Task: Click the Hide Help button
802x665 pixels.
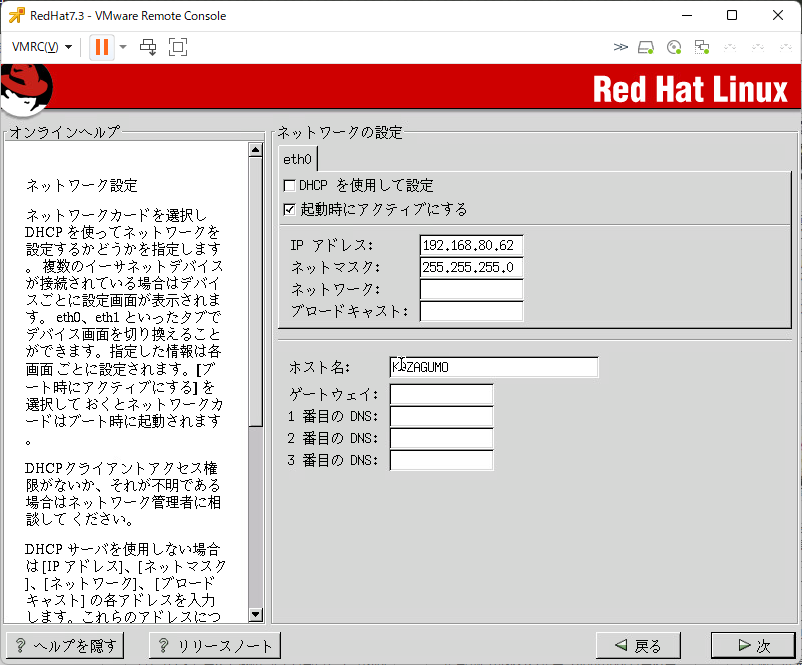Action: coord(65,646)
